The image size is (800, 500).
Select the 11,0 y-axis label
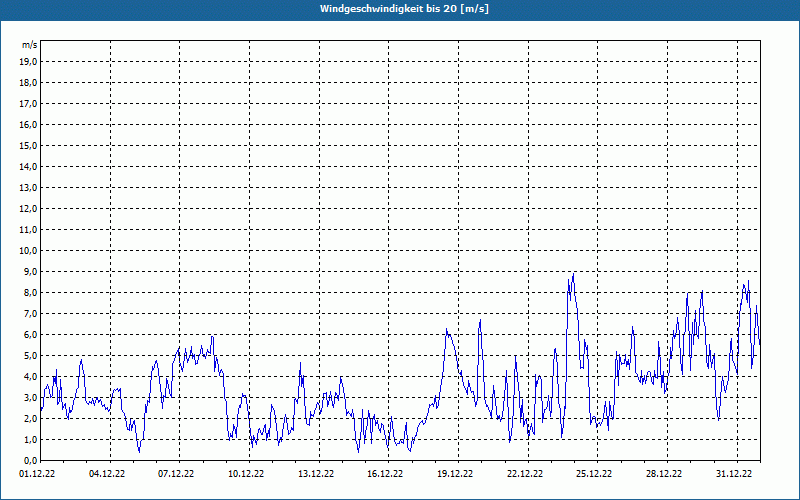[28, 230]
